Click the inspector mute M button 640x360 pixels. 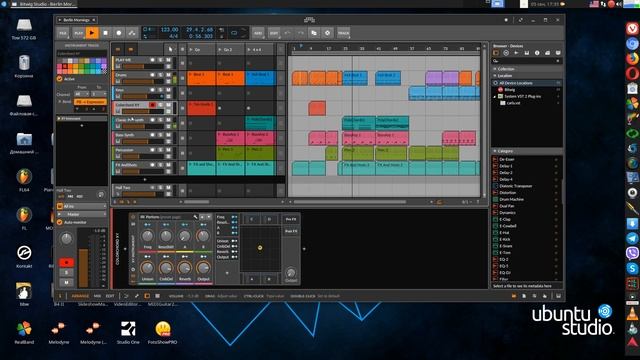[67, 282]
